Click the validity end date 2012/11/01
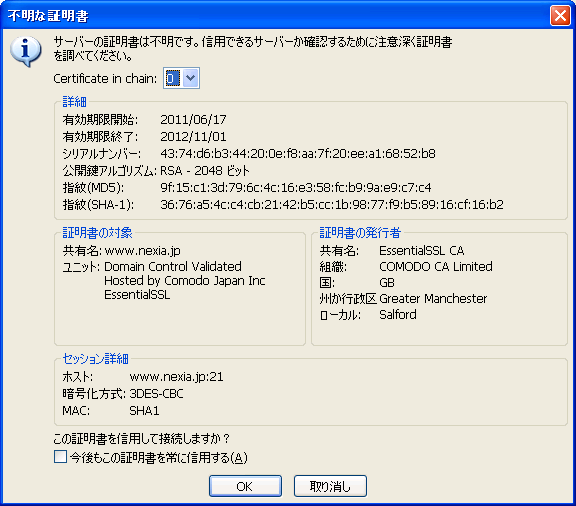The image size is (576, 506). coord(193,137)
